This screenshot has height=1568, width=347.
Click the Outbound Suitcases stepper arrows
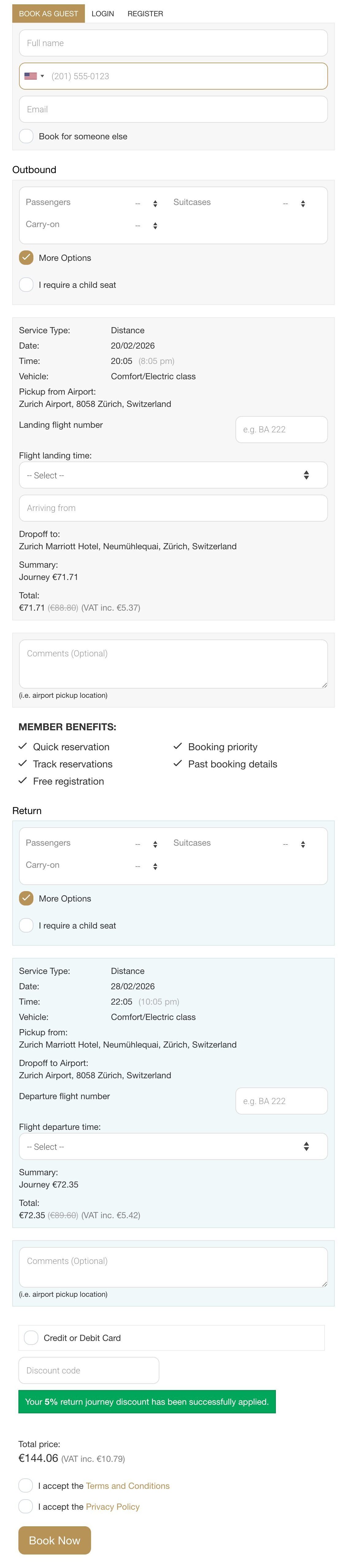pyautogui.click(x=303, y=203)
